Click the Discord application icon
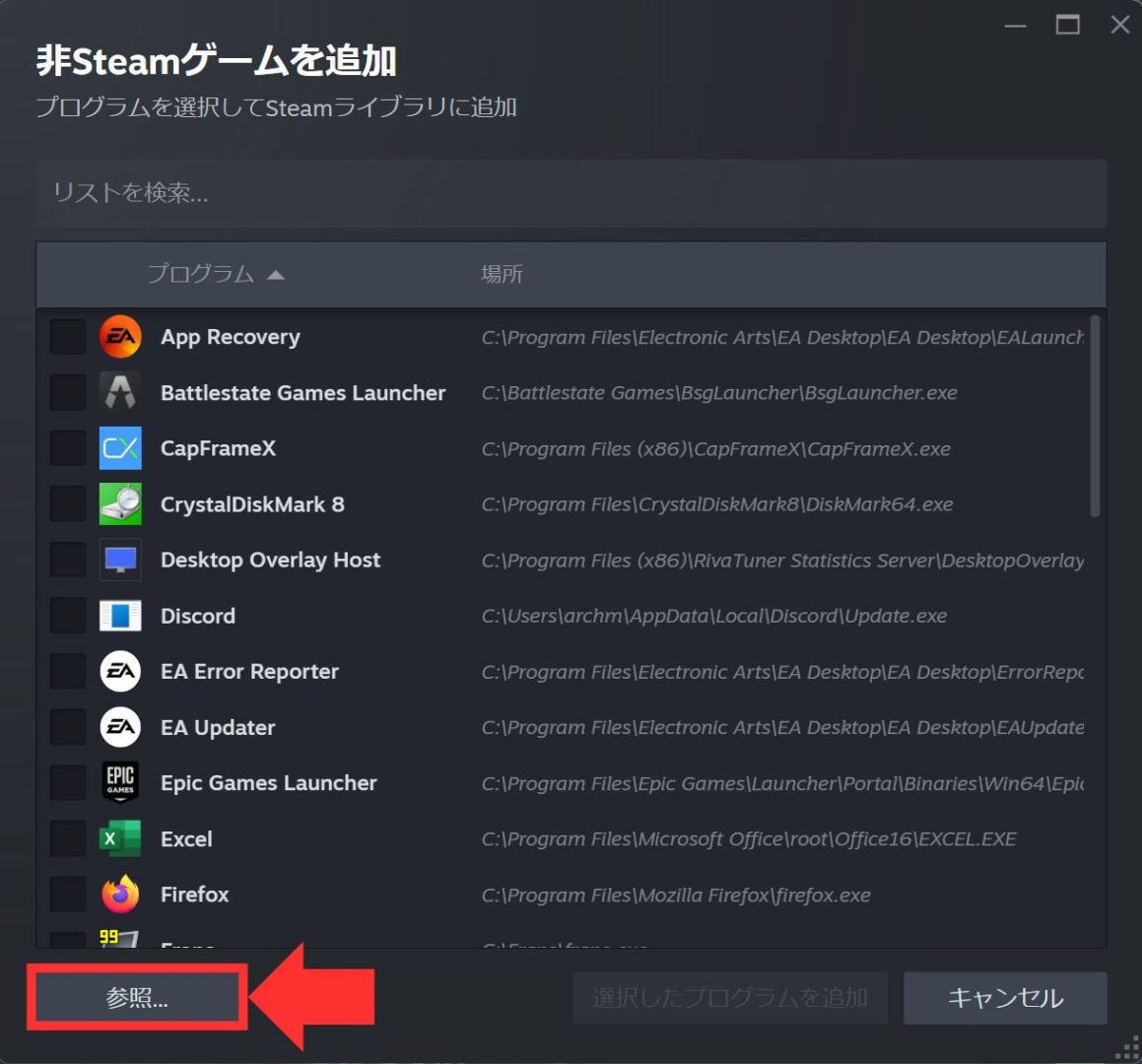Viewport: 1142px width, 1064px height. coord(122,615)
